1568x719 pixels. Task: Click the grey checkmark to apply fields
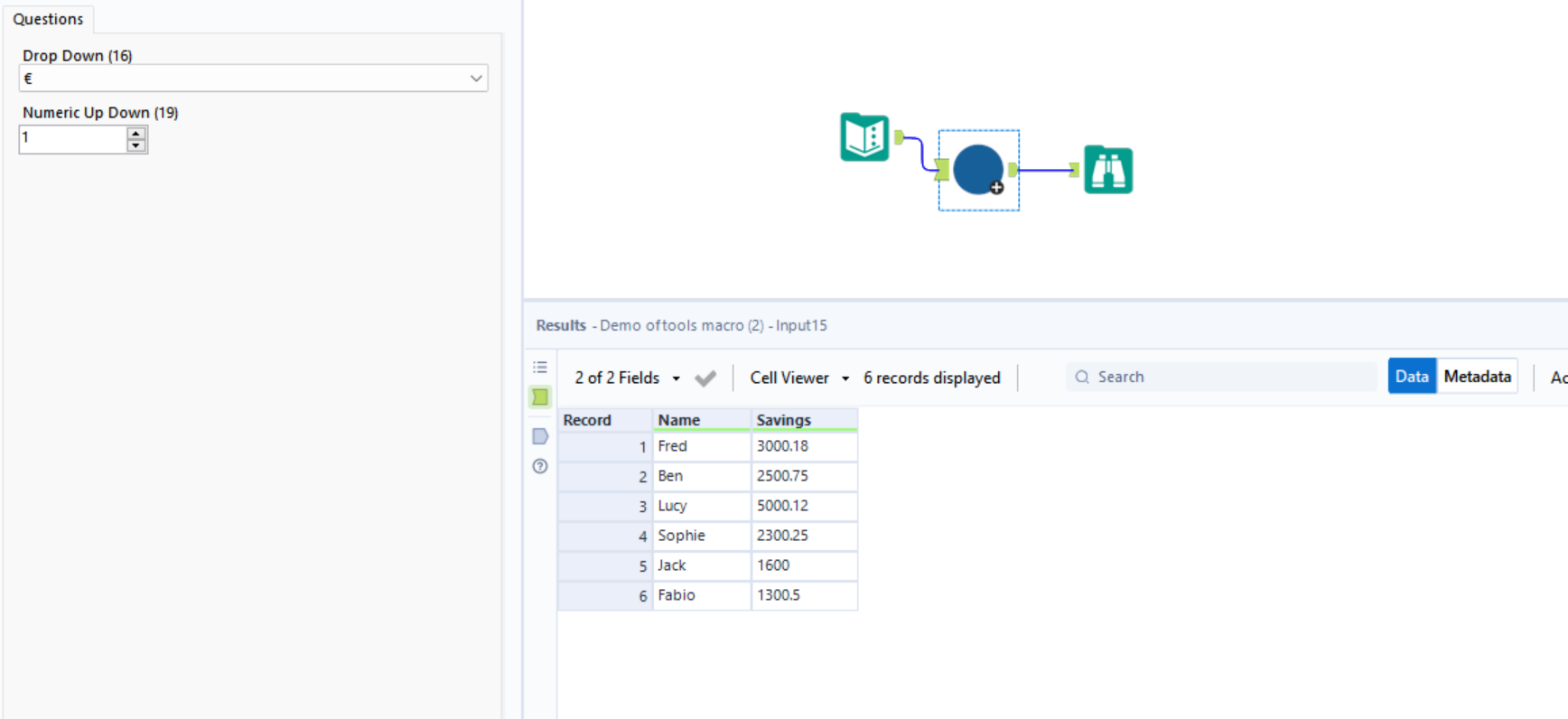(705, 378)
